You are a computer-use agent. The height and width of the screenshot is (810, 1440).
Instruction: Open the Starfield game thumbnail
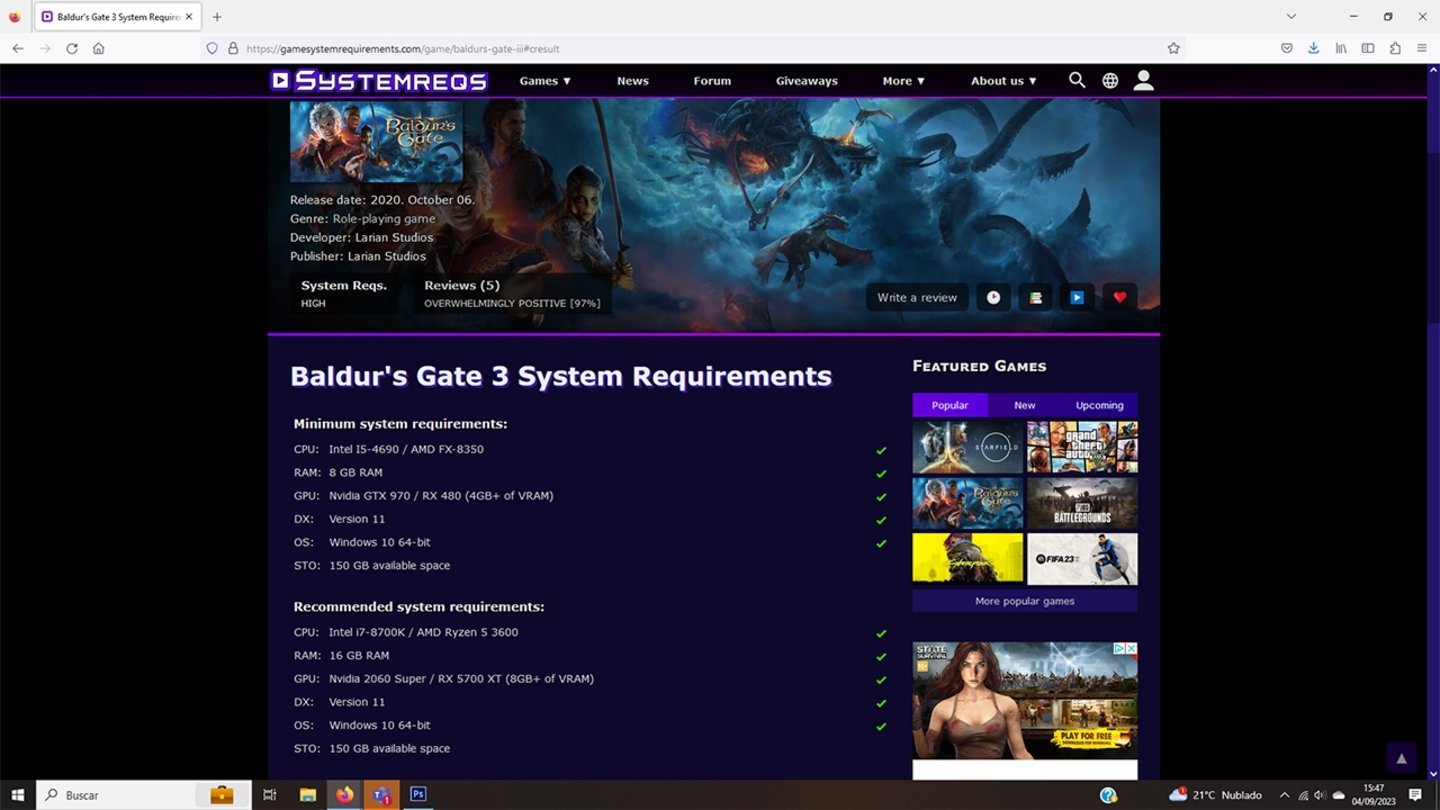point(968,446)
